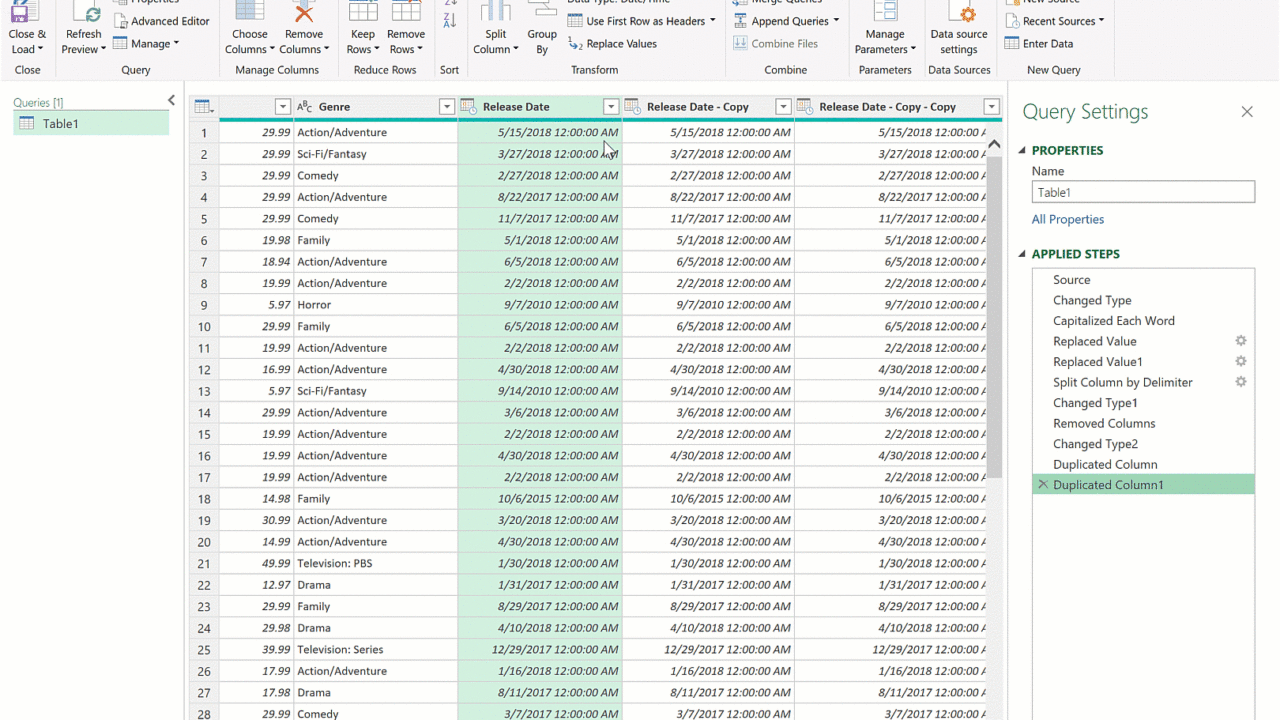Click the Split Column icon
Viewport: 1280px width, 720px height.
click(496, 13)
